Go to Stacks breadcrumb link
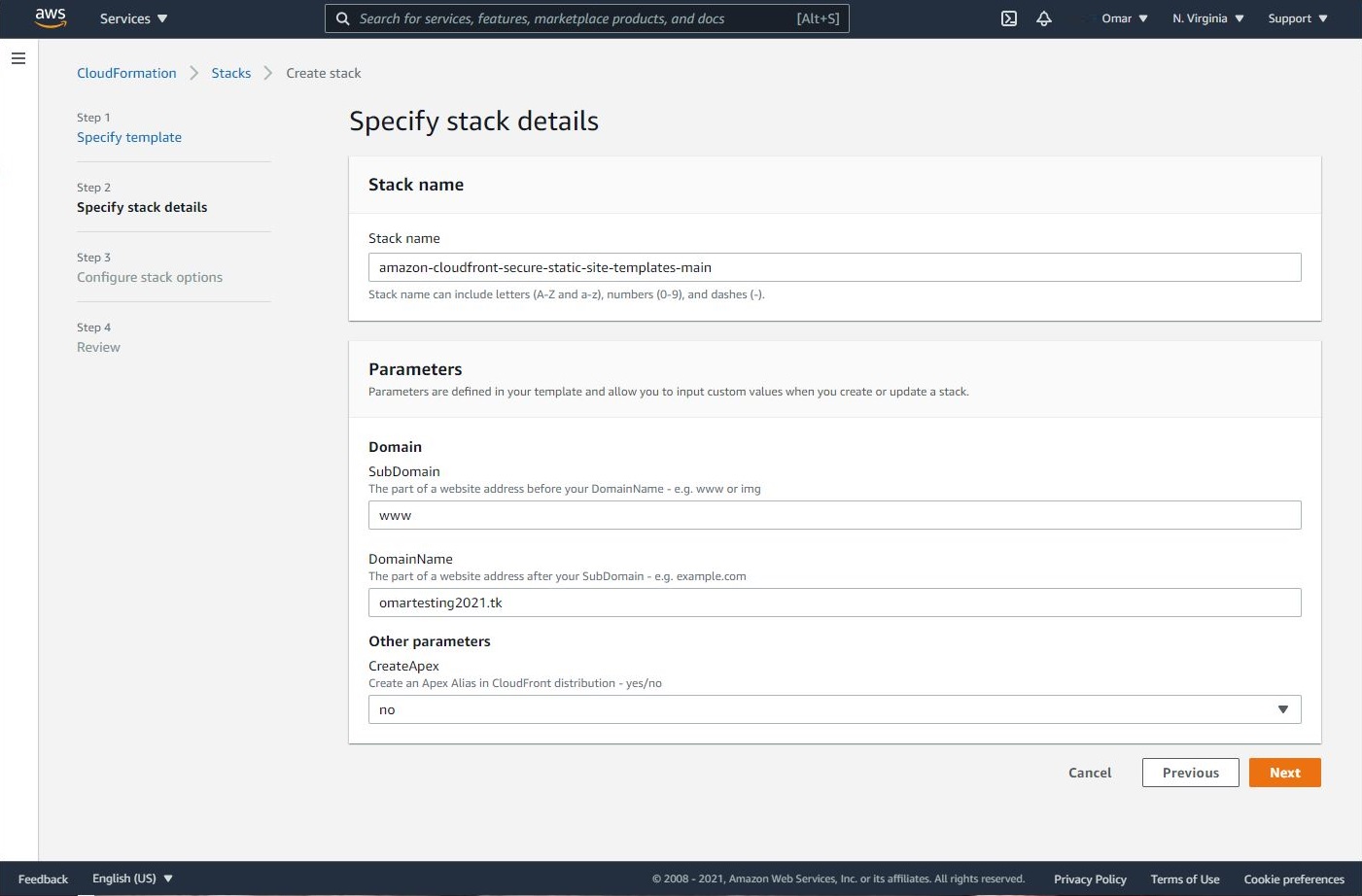 231,73
